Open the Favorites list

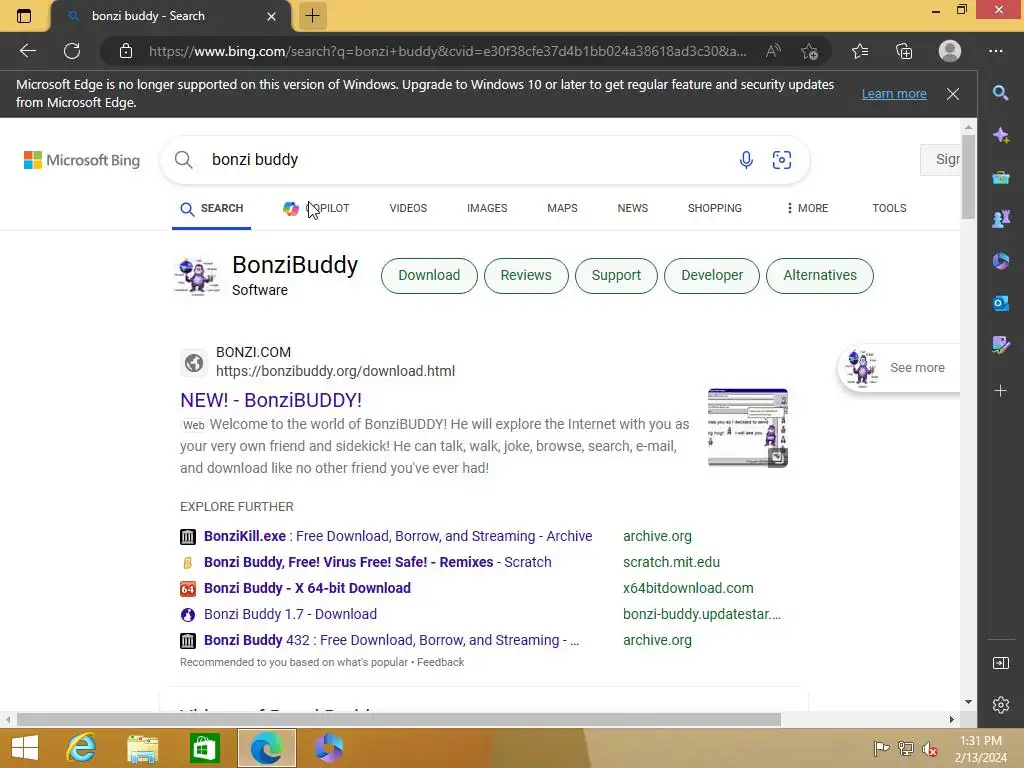[x=860, y=51]
